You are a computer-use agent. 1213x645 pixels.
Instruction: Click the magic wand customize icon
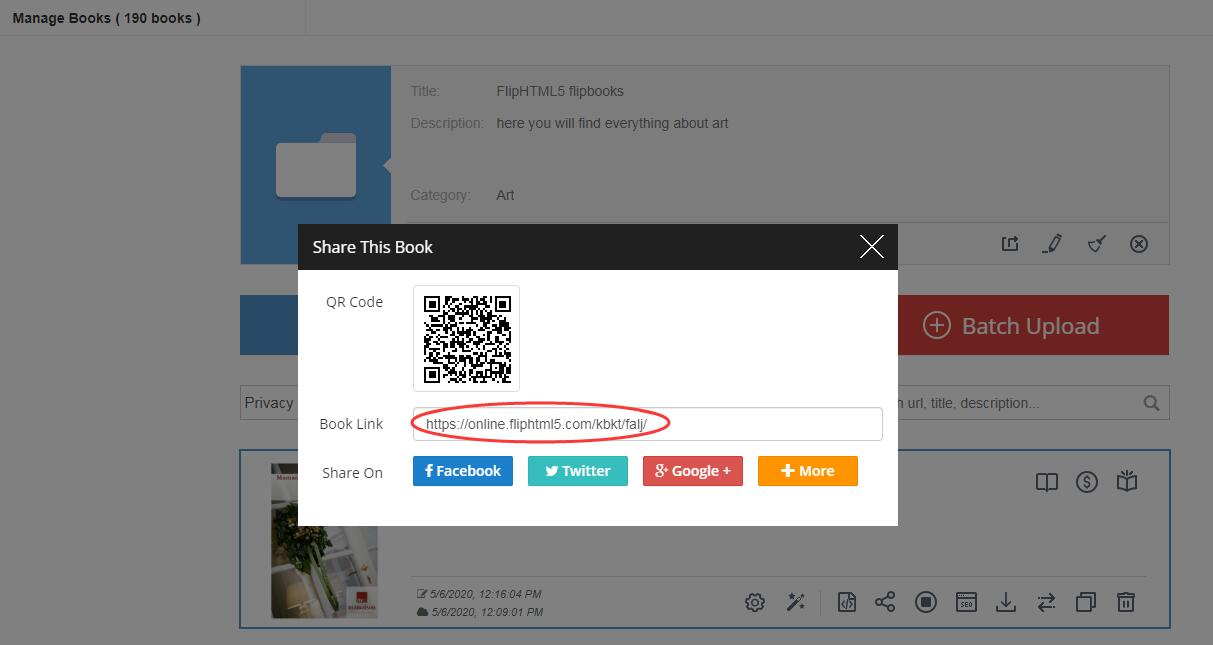point(796,601)
